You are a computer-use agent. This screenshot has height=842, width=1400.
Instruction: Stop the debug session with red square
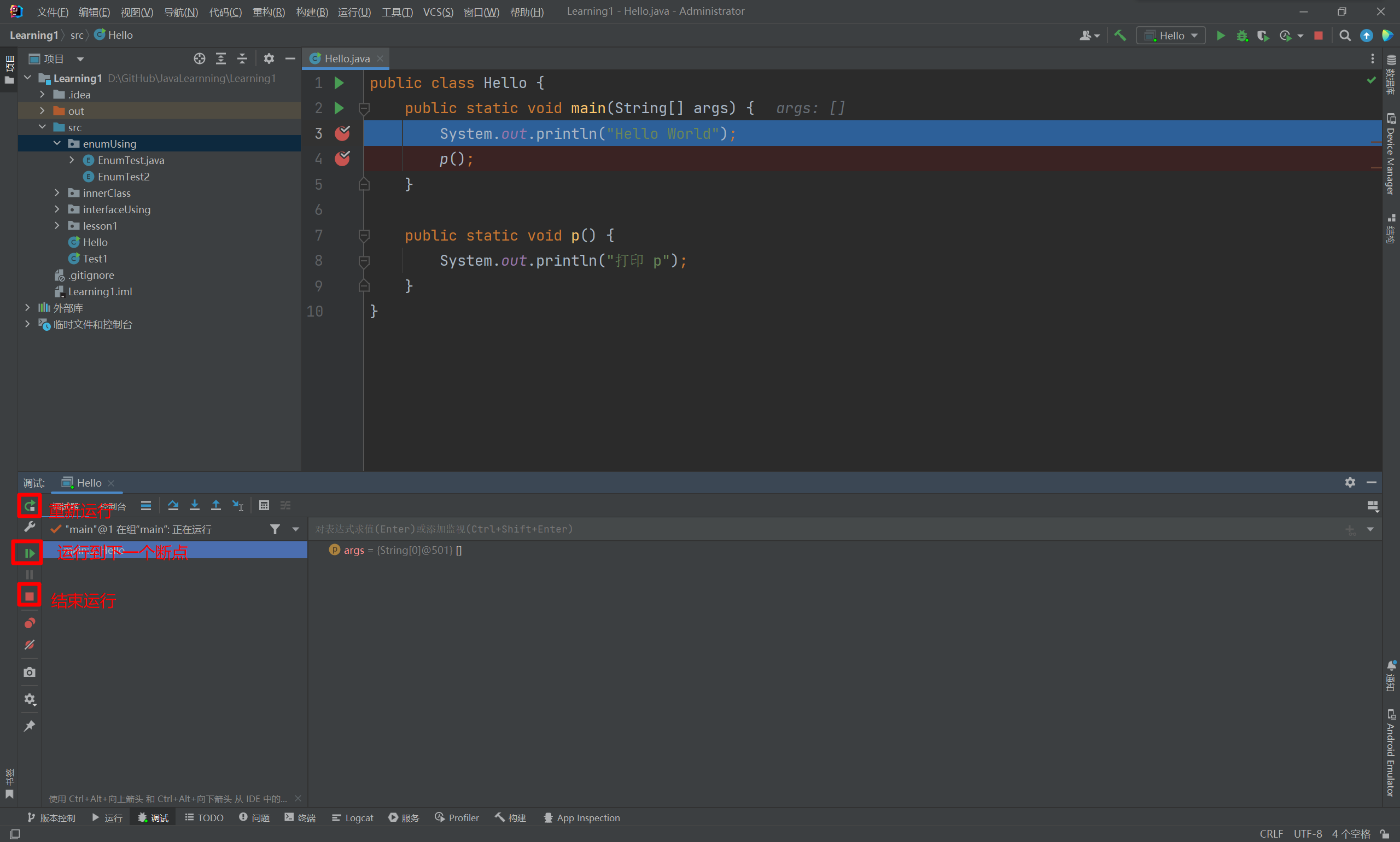(30, 596)
